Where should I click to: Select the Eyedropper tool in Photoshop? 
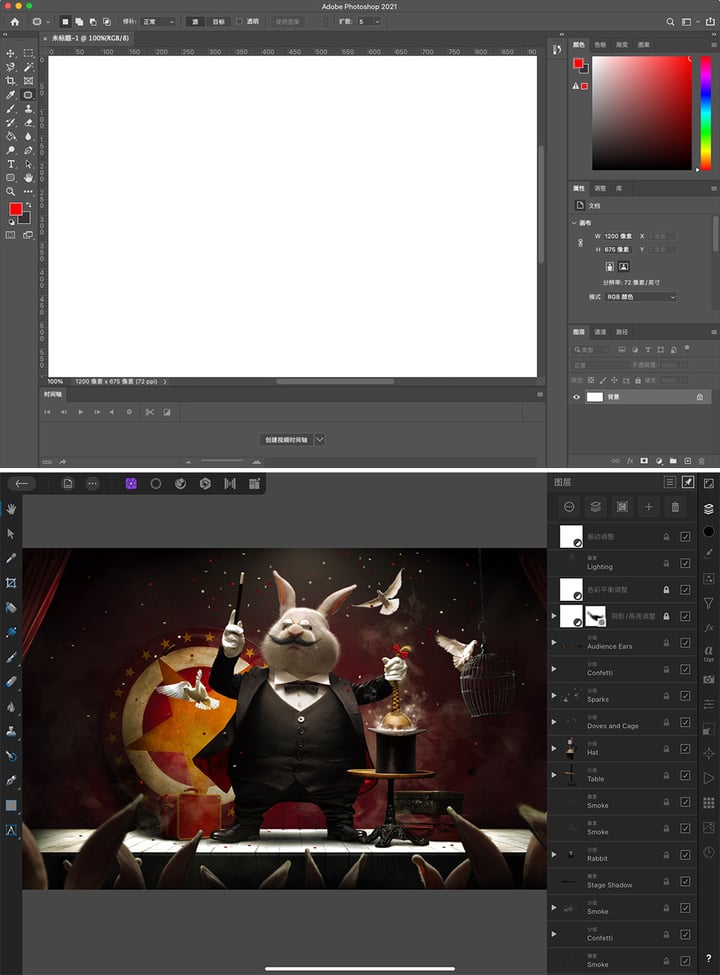[11, 95]
